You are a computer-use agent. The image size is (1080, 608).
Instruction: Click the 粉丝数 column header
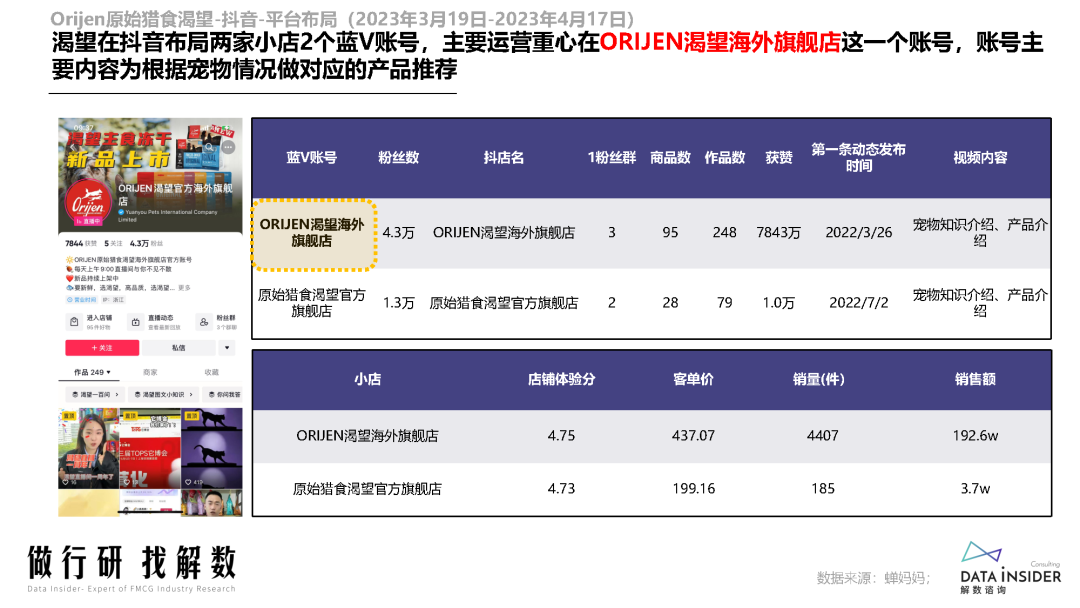click(x=398, y=158)
